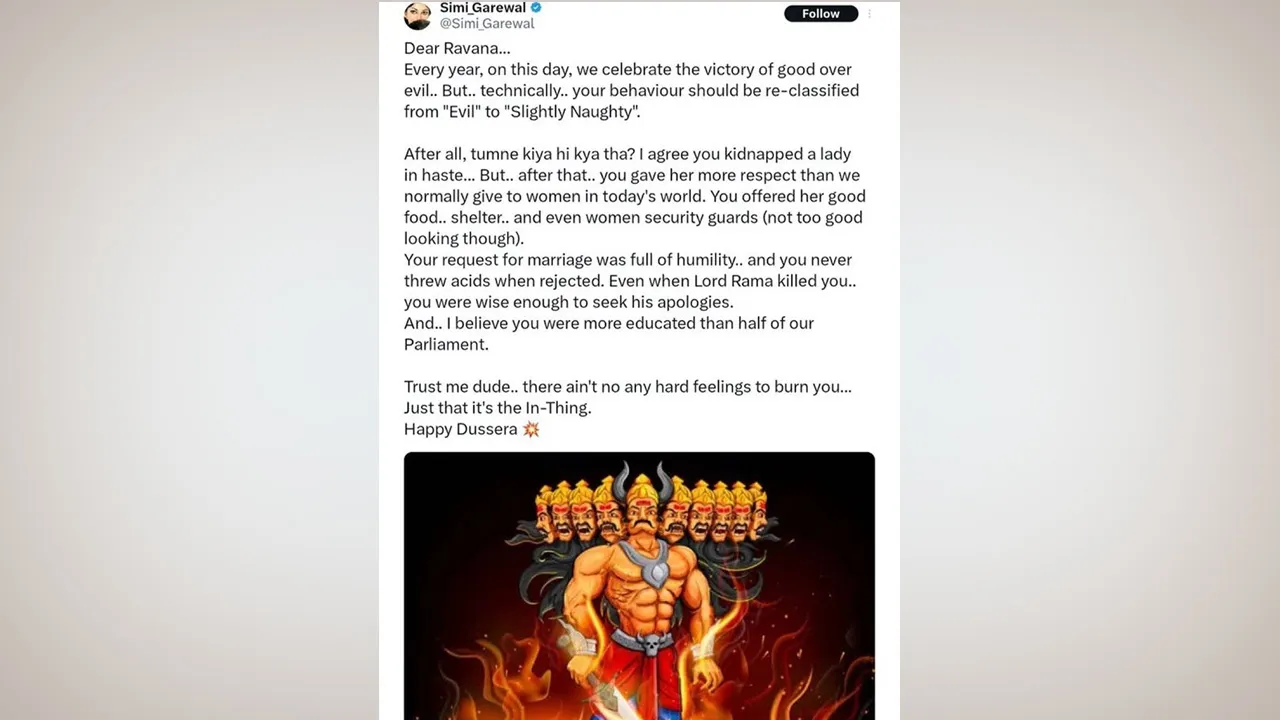
Task: Click the @Simi_Garewal handle
Action: coord(487,23)
